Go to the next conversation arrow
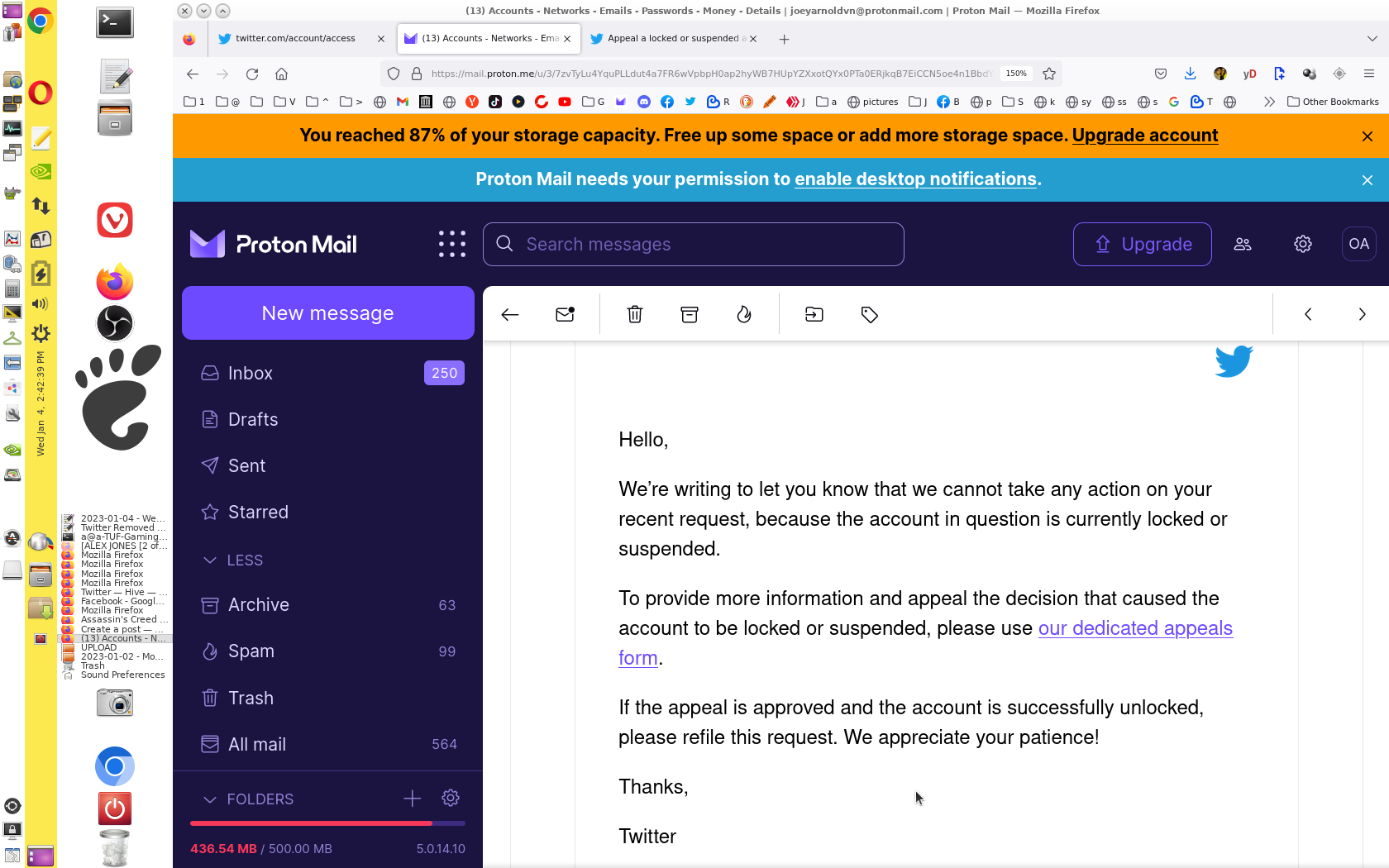Viewport: 1389px width, 868px height. pyautogui.click(x=1363, y=314)
